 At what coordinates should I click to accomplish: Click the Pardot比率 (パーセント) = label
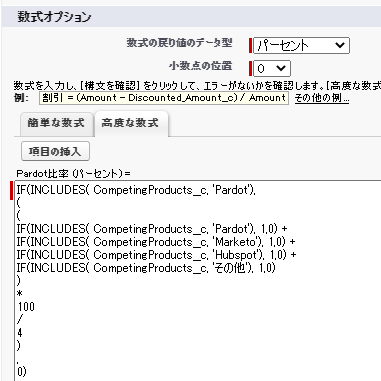click(x=73, y=174)
